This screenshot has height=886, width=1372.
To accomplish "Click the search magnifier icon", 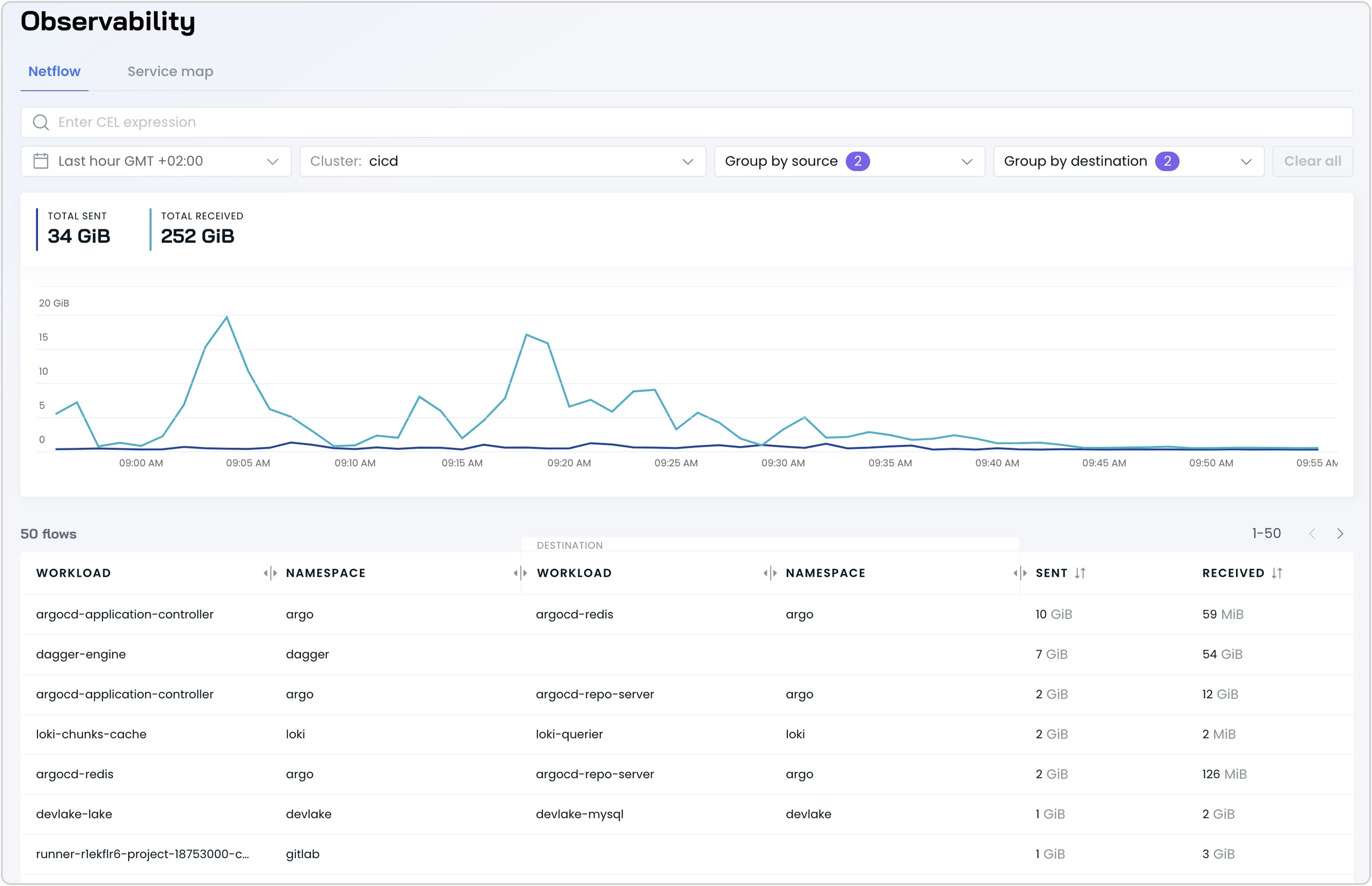I will [x=40, y=123].
